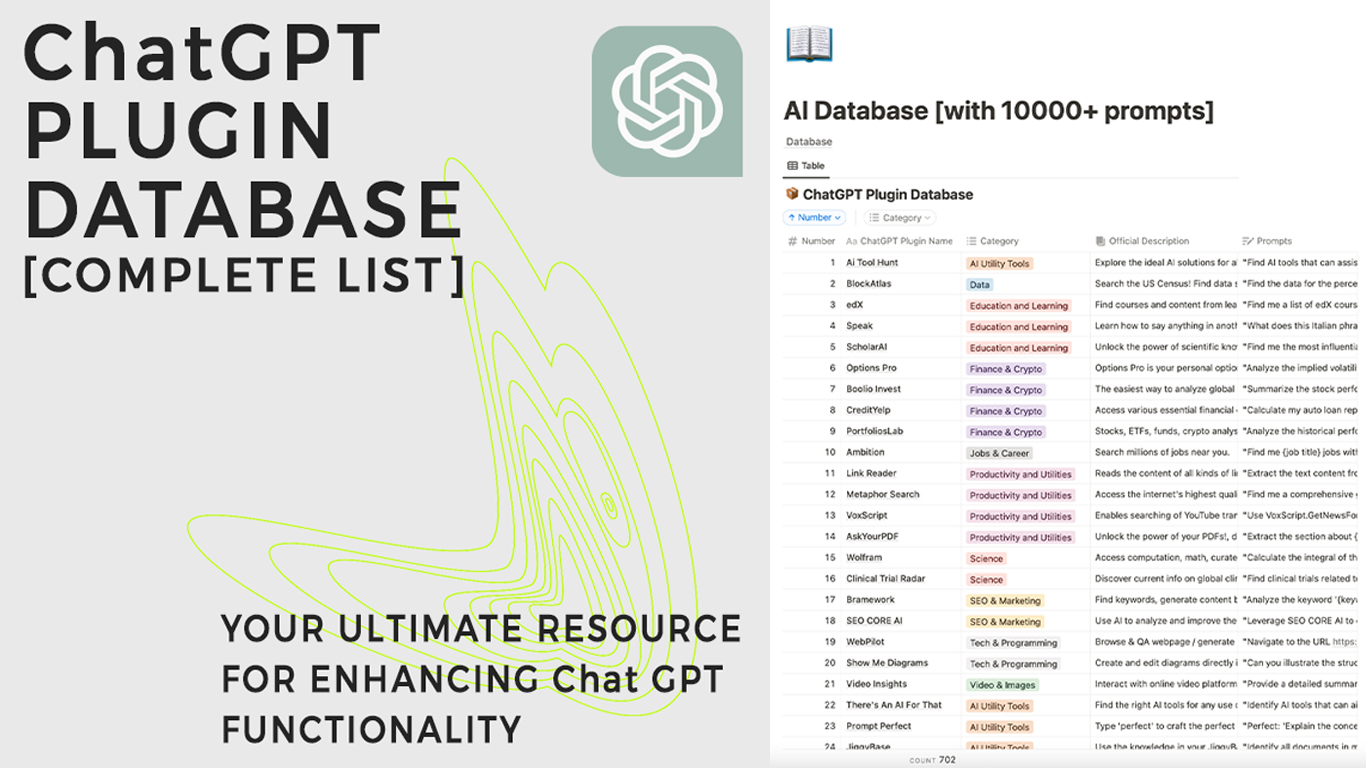Click the chevron next to the Category filter
The height and width of the screenshot is (768, 1366).
coord(925,217)
